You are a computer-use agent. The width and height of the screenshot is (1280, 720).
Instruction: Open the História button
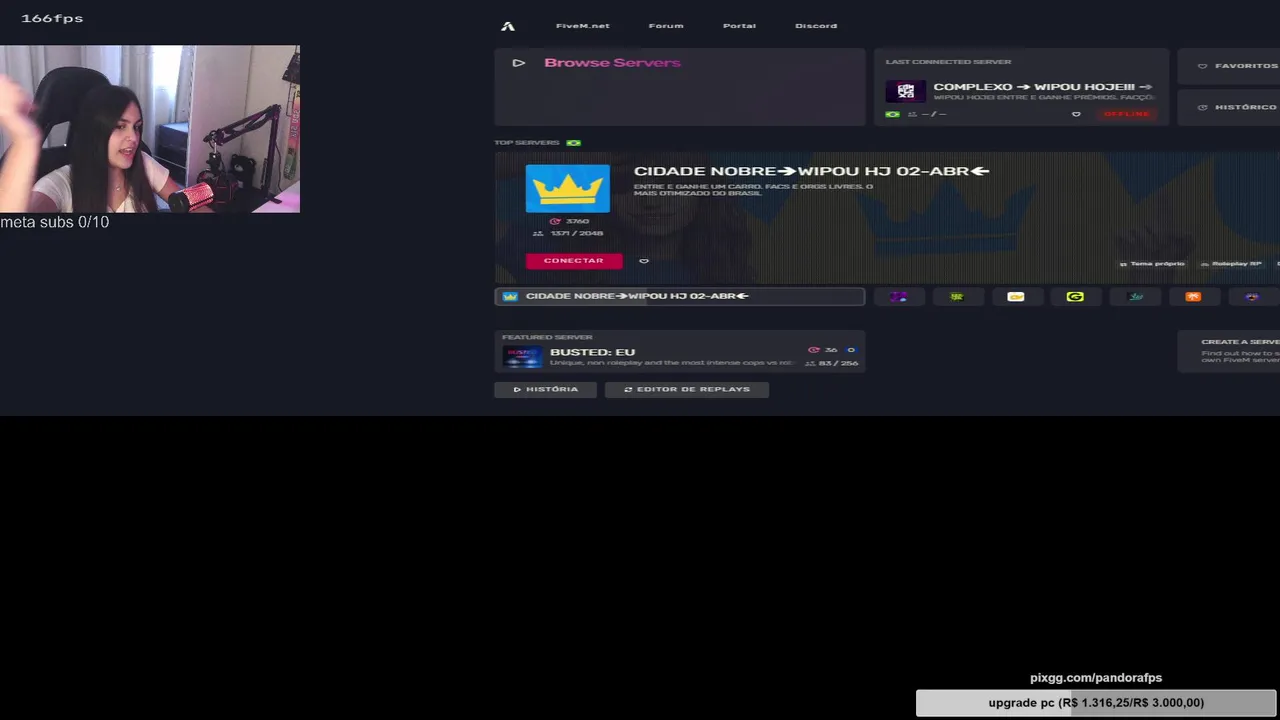(x=545, y=389)
